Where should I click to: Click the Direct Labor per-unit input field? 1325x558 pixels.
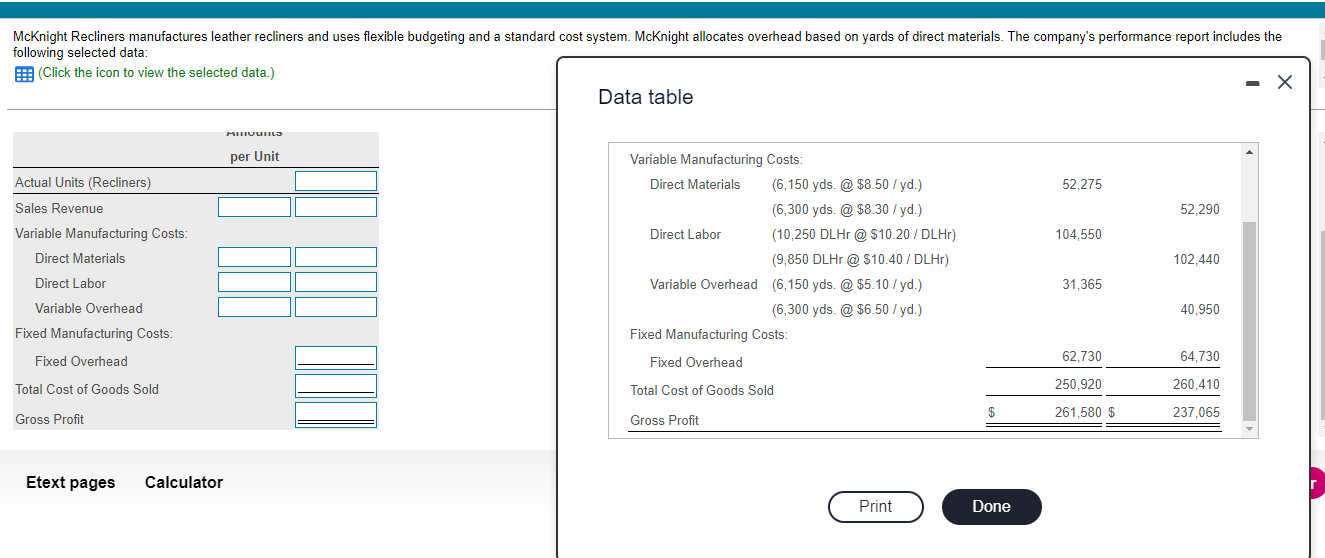coord(255,282)
